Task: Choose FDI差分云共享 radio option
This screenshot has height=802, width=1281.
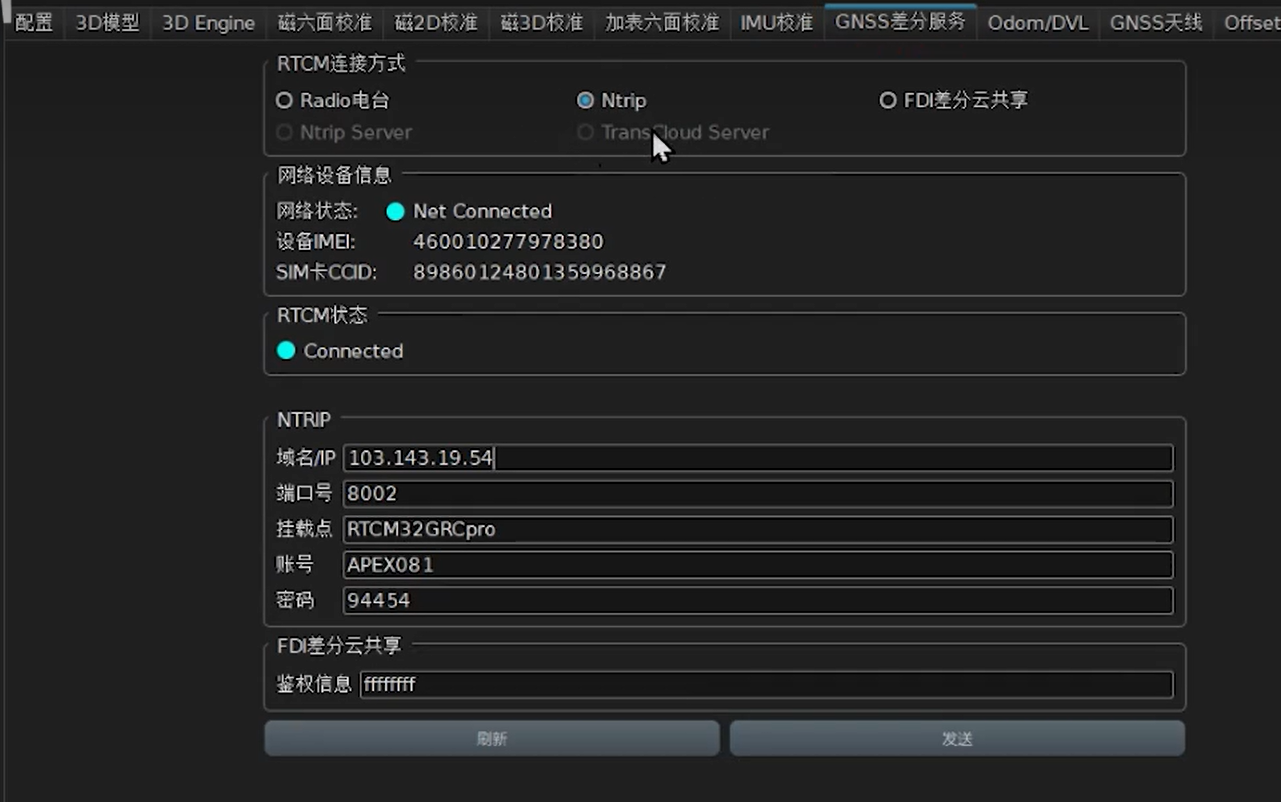Action: 954,100
